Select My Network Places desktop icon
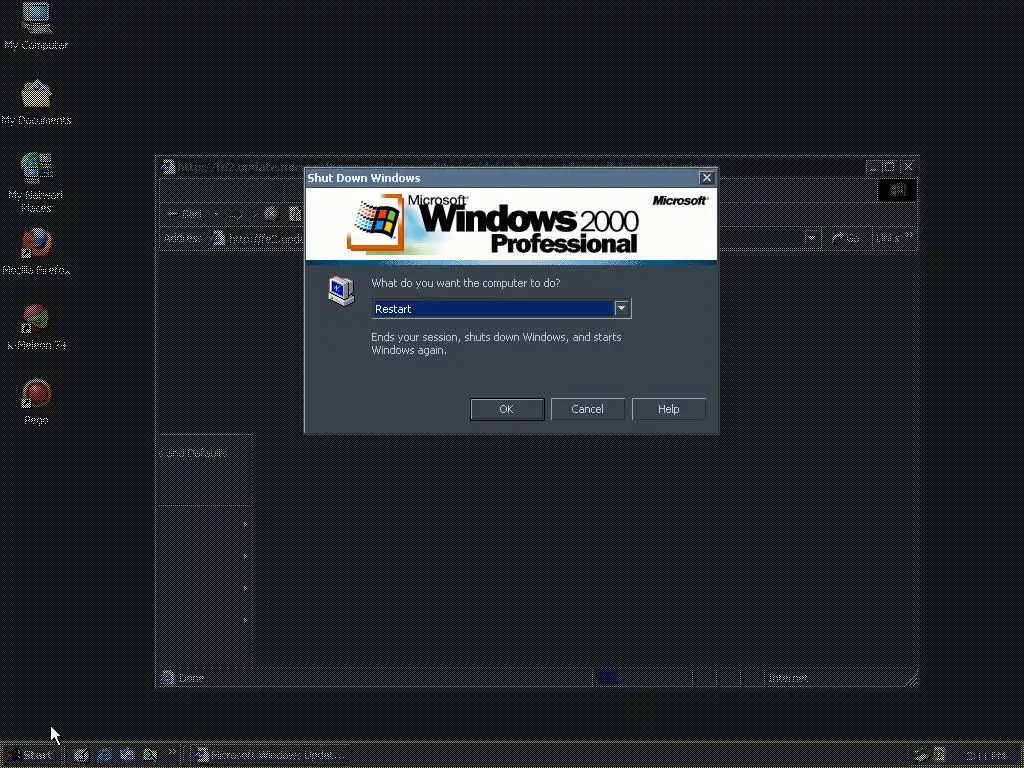 pyautogui.click(x=36, y=182)
